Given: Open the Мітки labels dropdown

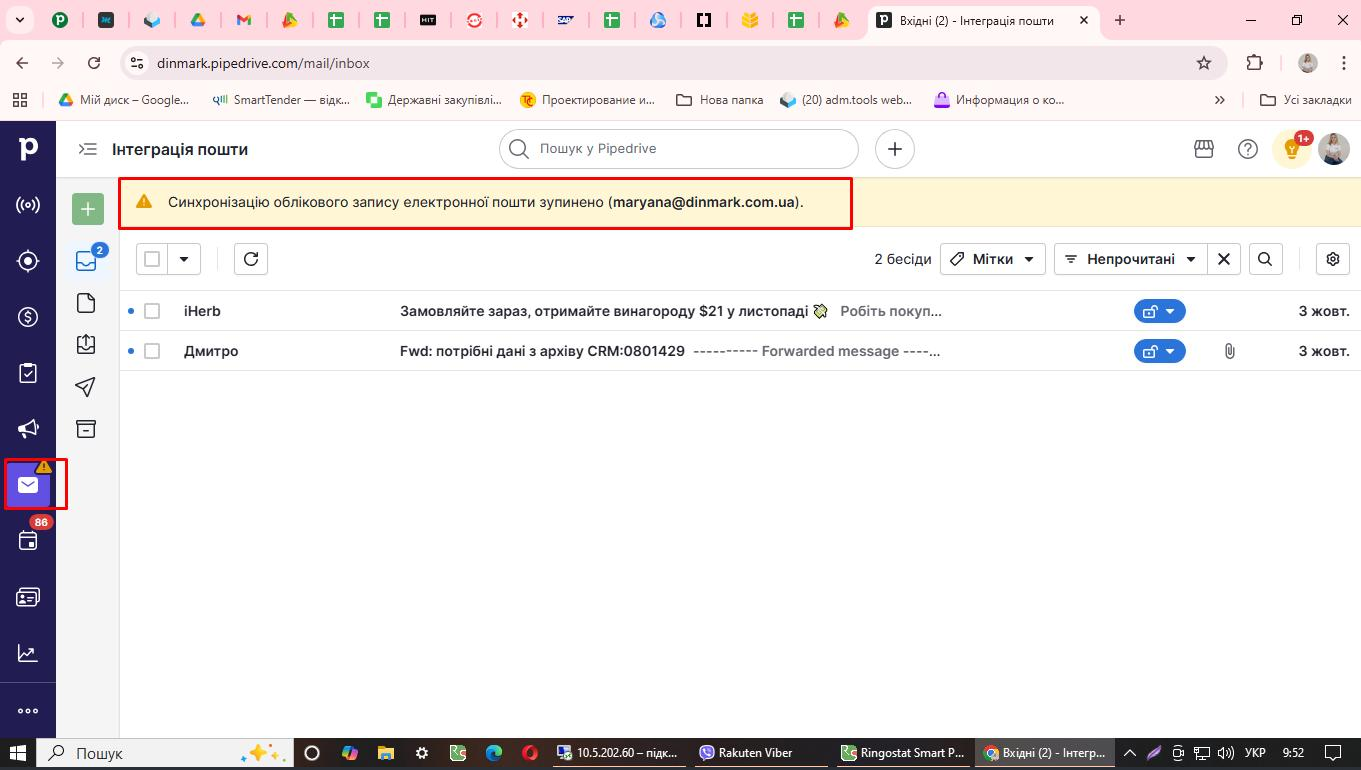Looking at the screenshot, I should [993, 259].
